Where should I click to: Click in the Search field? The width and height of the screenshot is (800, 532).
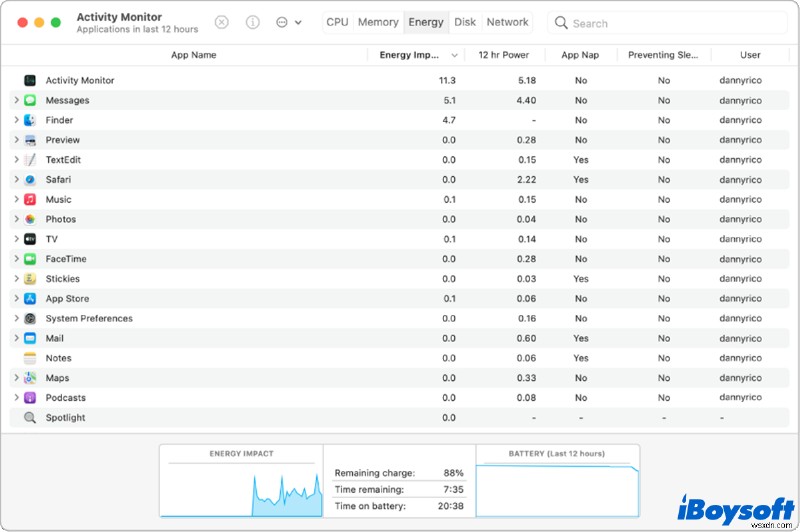667,23
